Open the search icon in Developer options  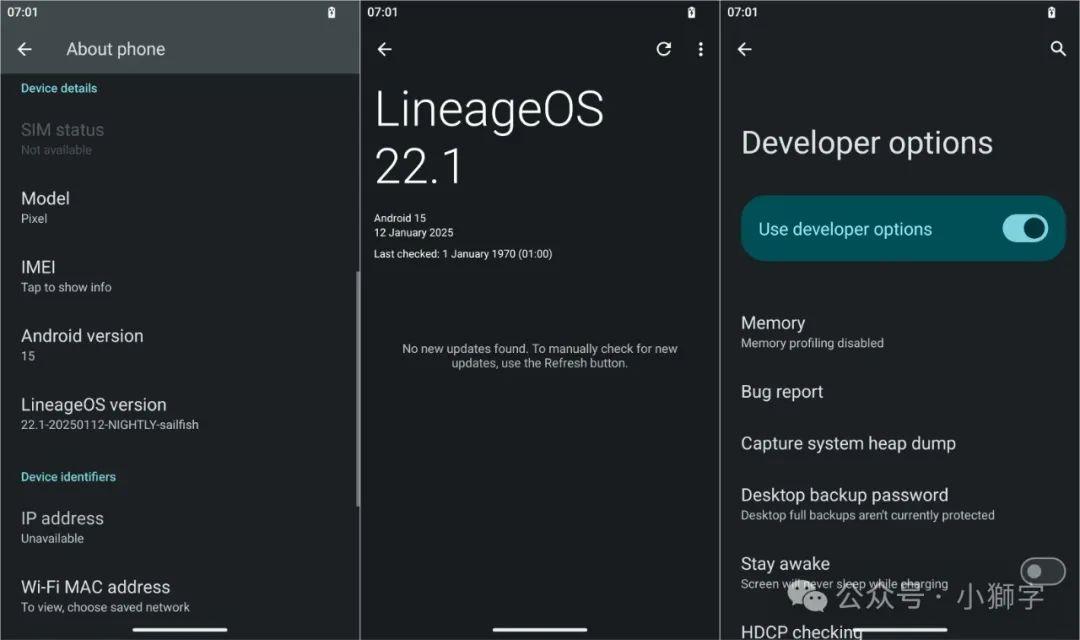click(x=1059, y=48)
